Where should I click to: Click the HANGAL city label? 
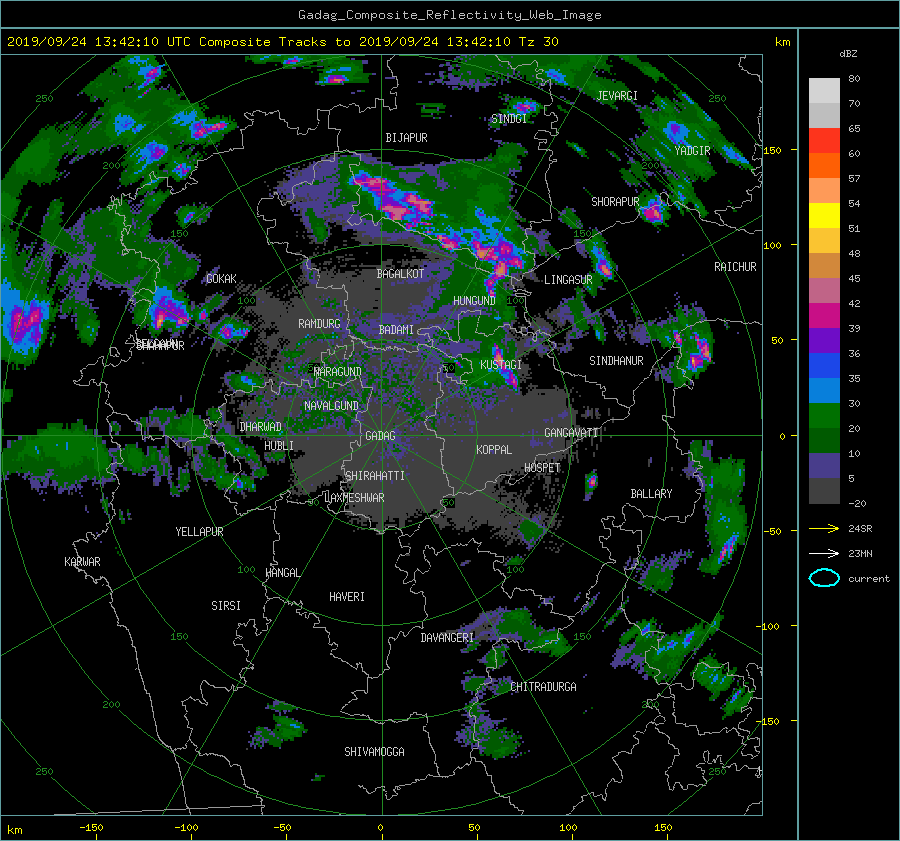click(x=282, y=573)
